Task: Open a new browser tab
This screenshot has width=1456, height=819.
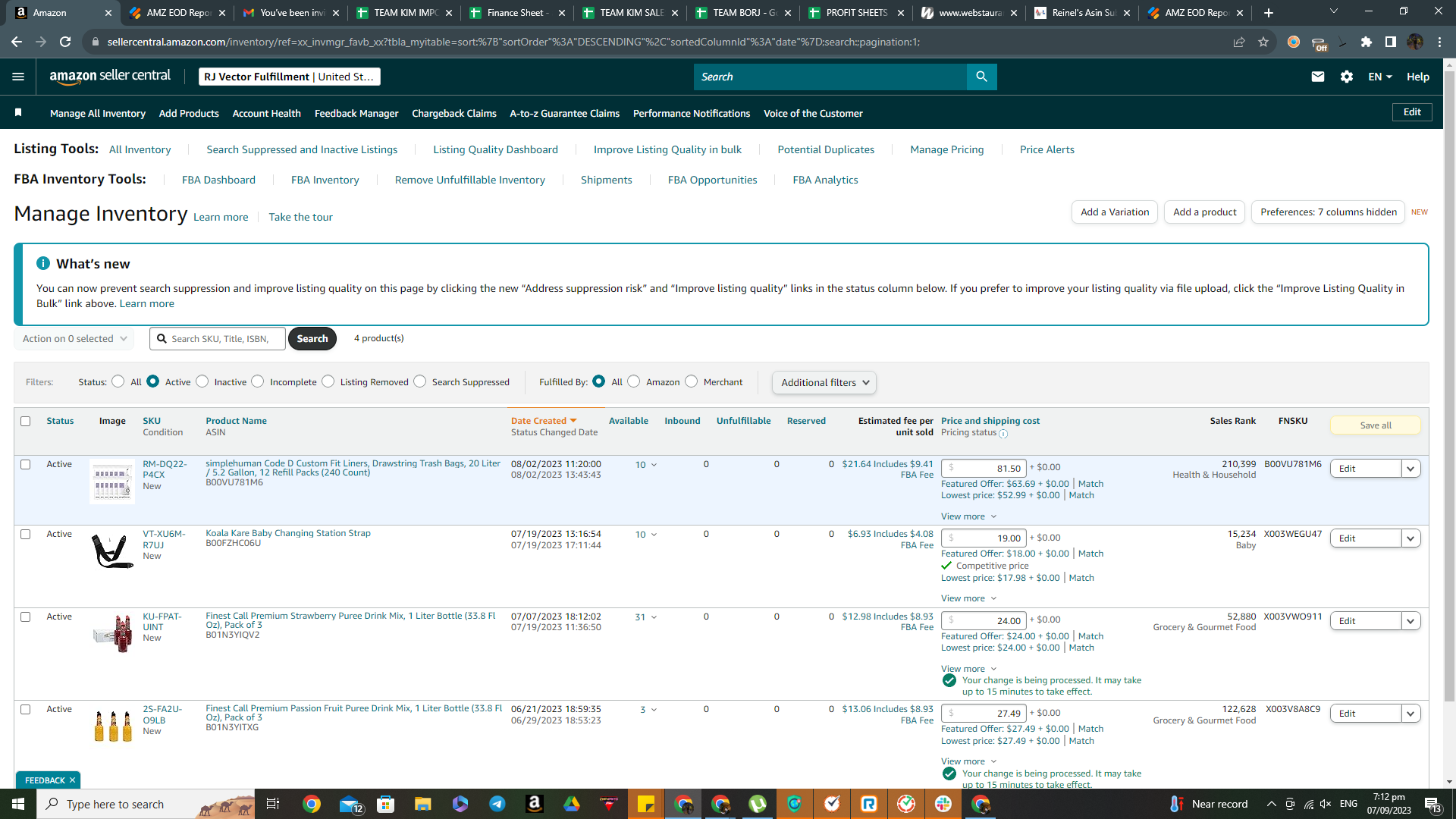Action: click(1269, 13)
